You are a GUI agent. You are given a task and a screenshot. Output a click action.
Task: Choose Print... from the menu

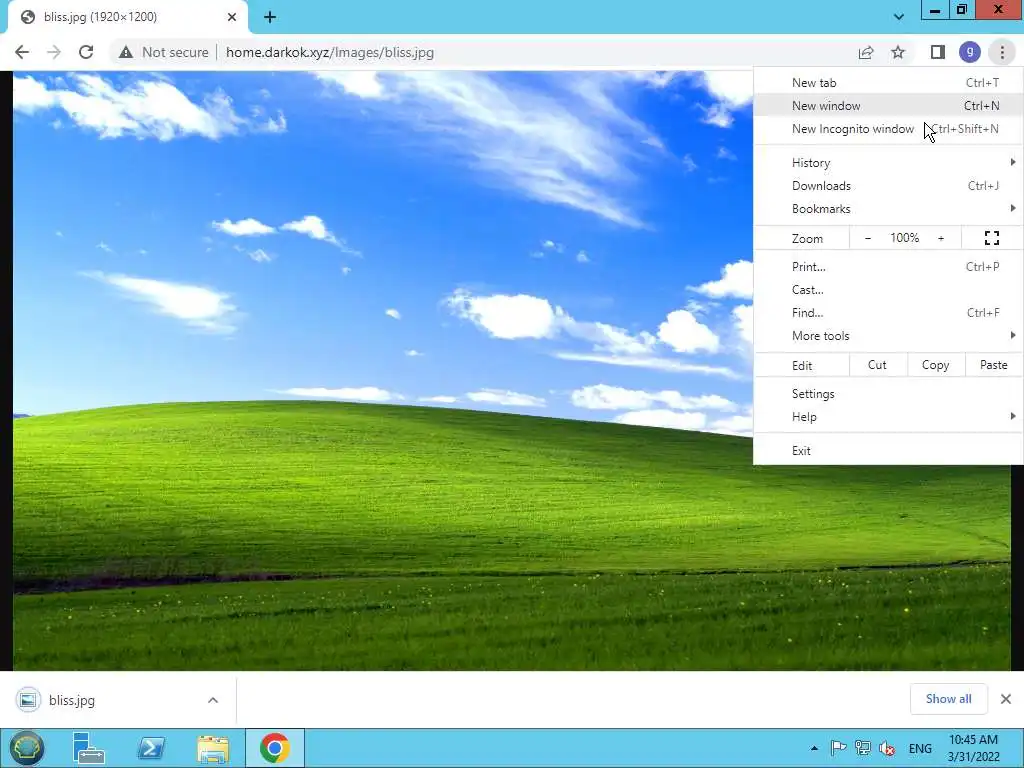(x=888, y=266)
